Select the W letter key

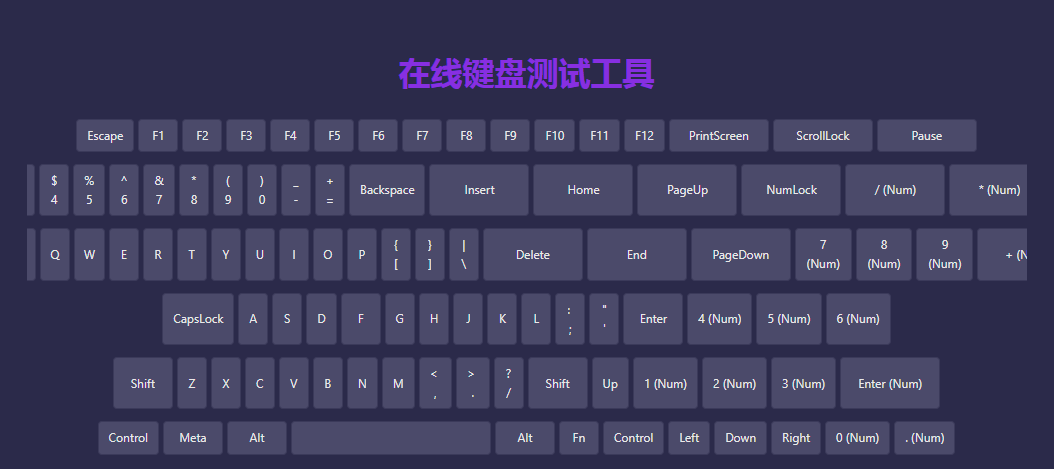click(89, 255)
